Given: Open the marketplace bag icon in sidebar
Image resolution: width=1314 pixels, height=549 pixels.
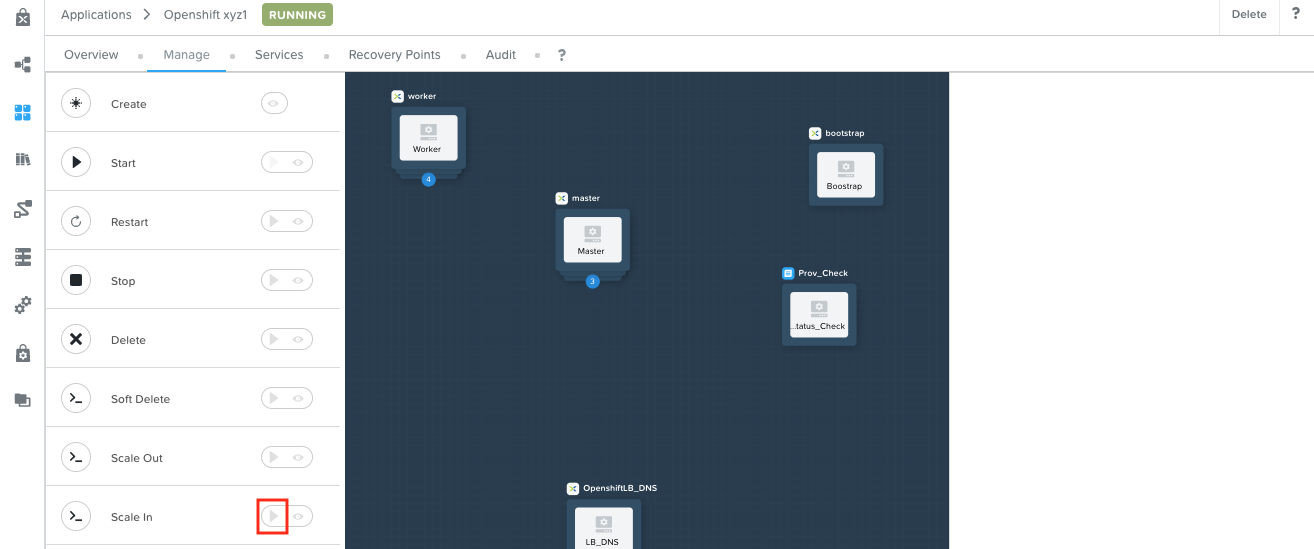Looking at the screenshot, I should click(23, 18).
